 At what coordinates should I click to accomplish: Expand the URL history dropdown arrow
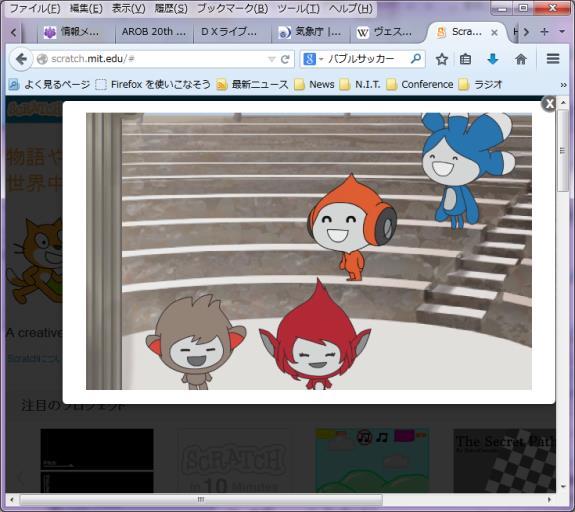click(x=272, y=59)
